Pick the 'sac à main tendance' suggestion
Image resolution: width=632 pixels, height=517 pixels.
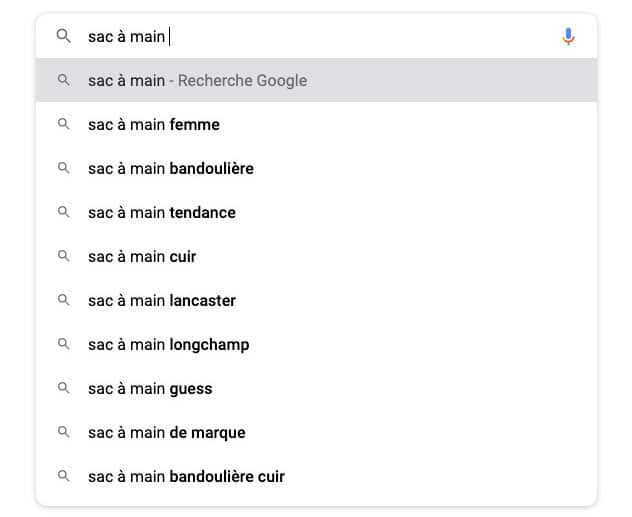[316, 212]
